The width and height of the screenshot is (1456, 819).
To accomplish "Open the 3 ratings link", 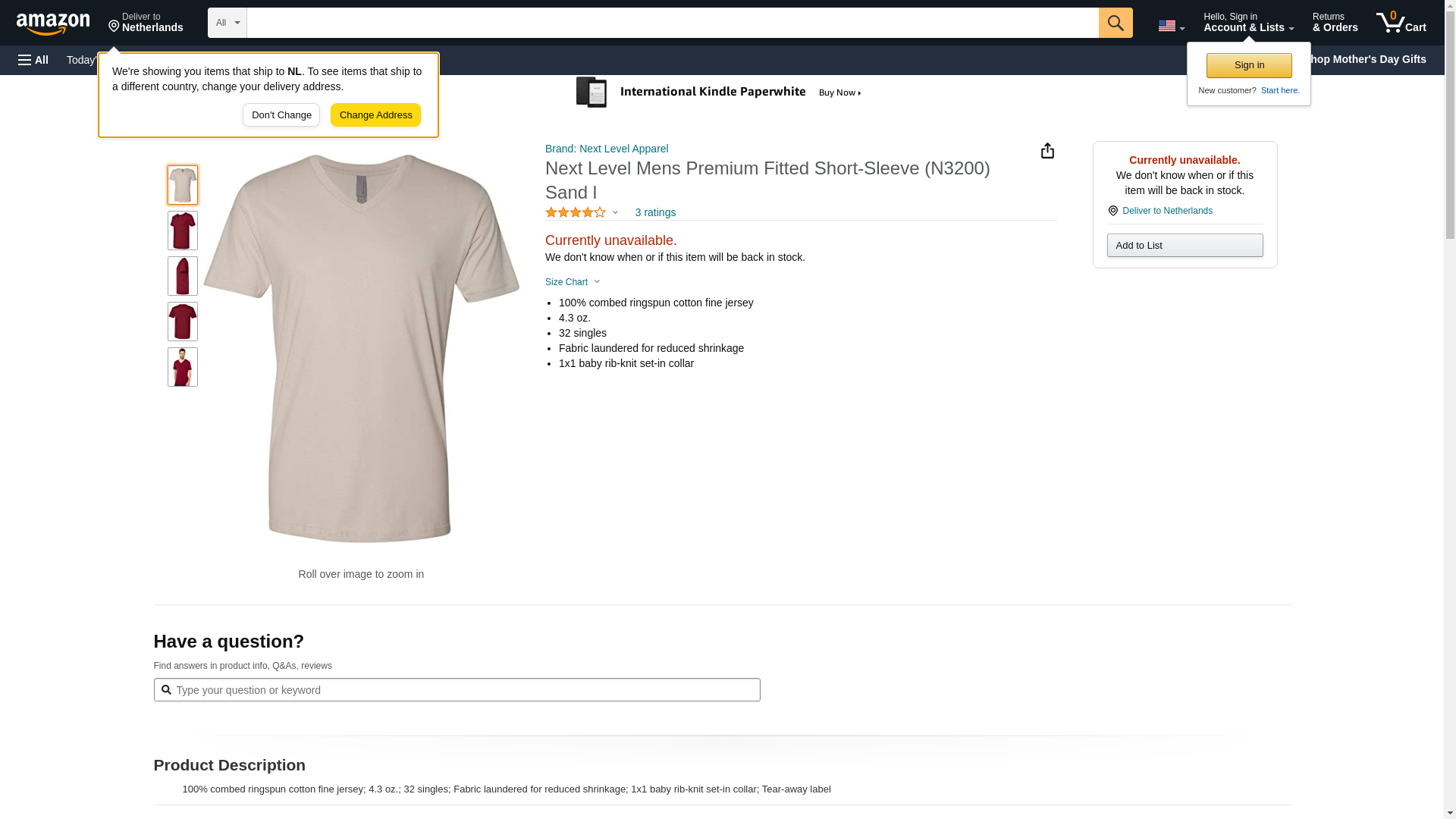I will coord(655,213).
